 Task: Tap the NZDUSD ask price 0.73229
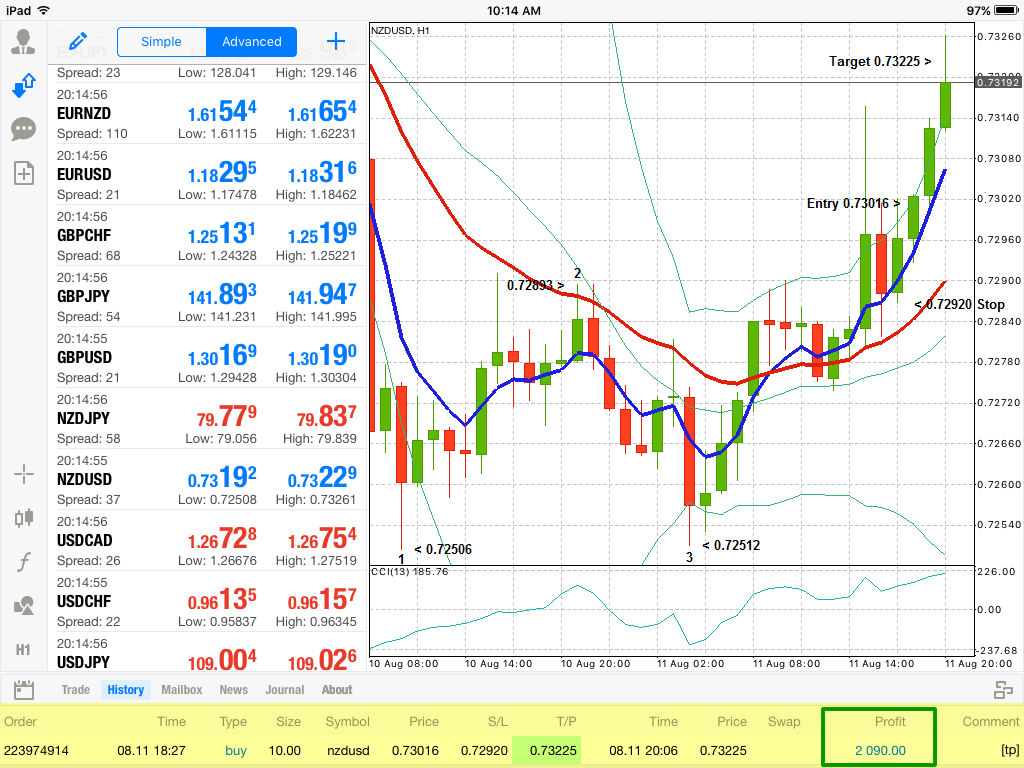(322, 478)
